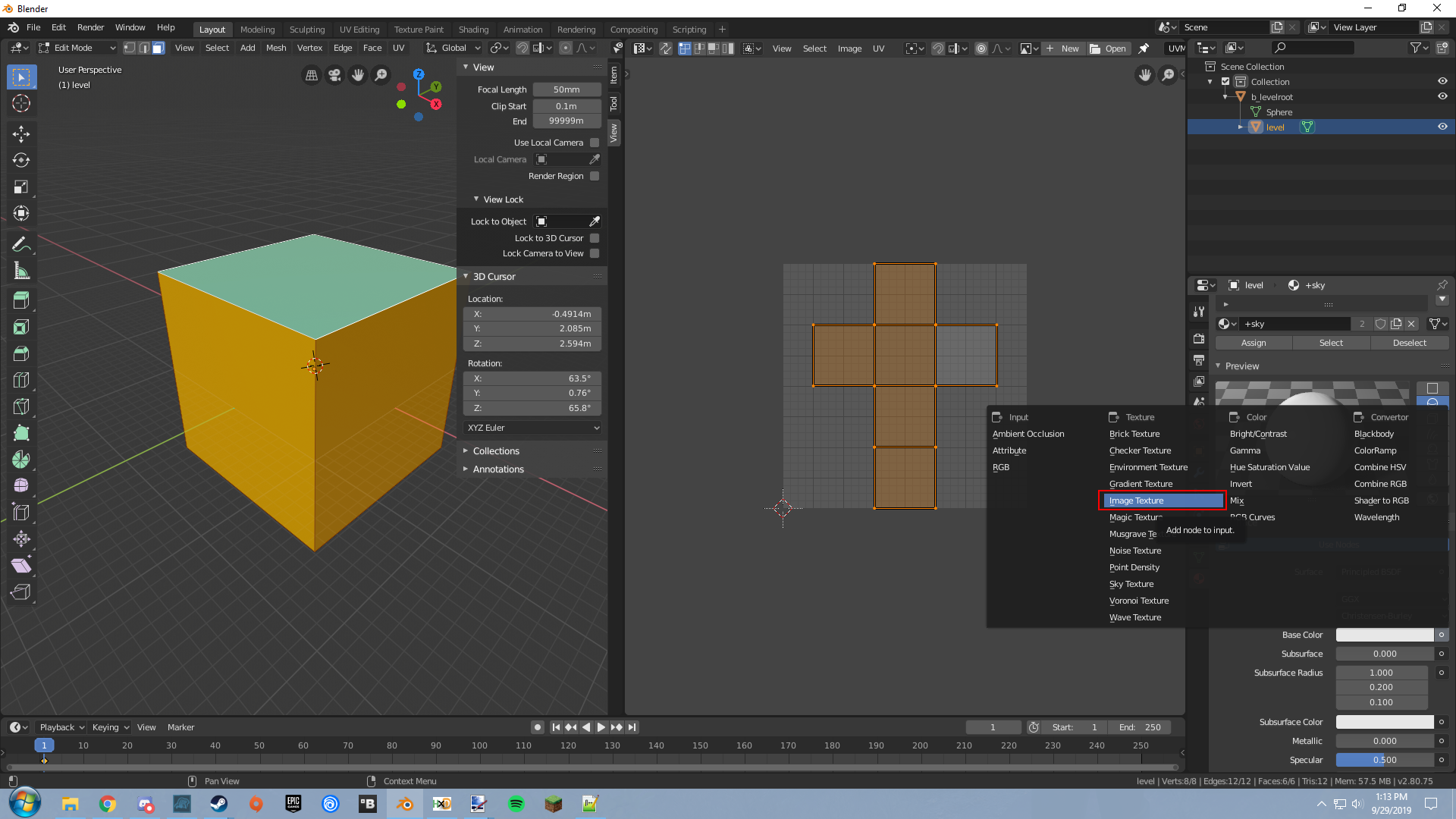Open the XYZ Euler rotation dropdown

coord(532,428)
